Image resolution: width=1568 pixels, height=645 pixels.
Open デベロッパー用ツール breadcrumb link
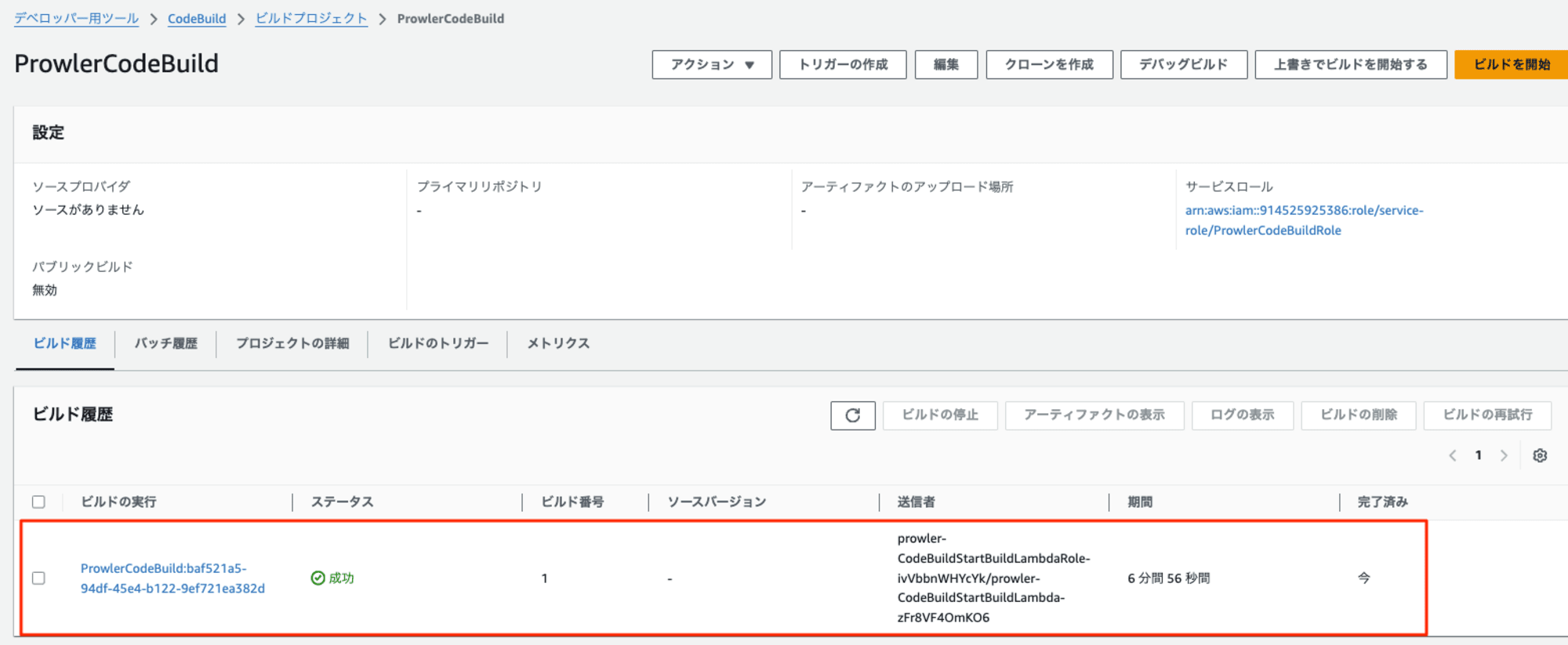(77, 18)
